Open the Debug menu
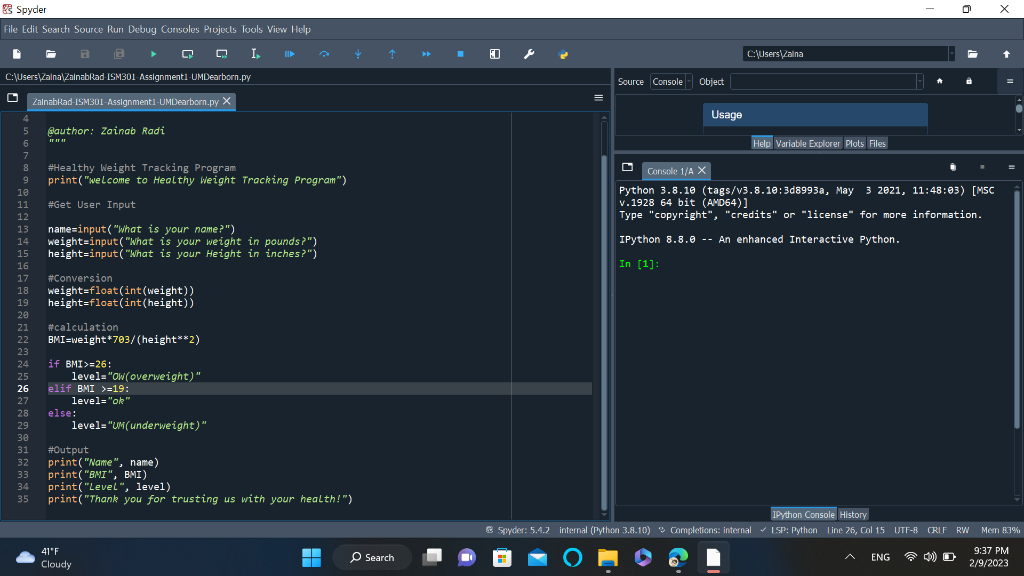This screenshot has height=576, width=1024. 142,29
